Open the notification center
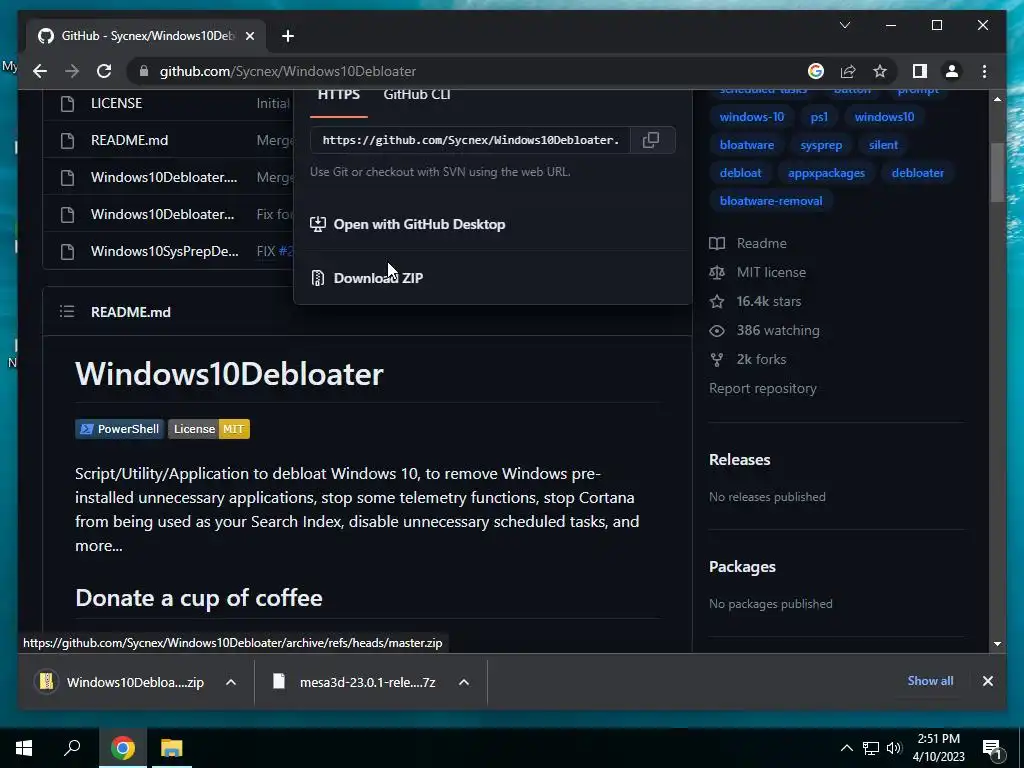The height and width of the screenshot is (768, 1024). click(x=992, y=749)
